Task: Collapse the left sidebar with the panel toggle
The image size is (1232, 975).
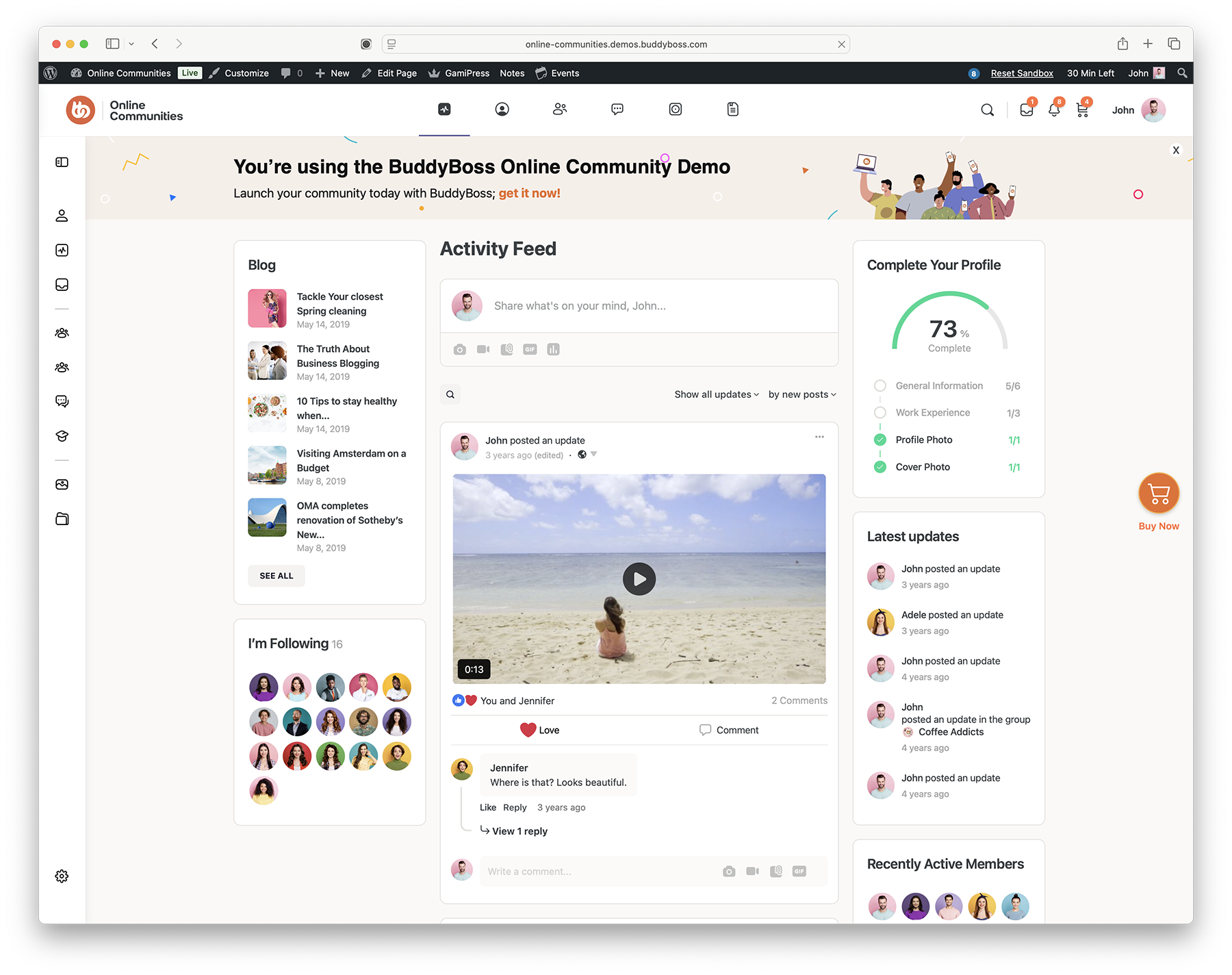Action: (x=62, y=162)
